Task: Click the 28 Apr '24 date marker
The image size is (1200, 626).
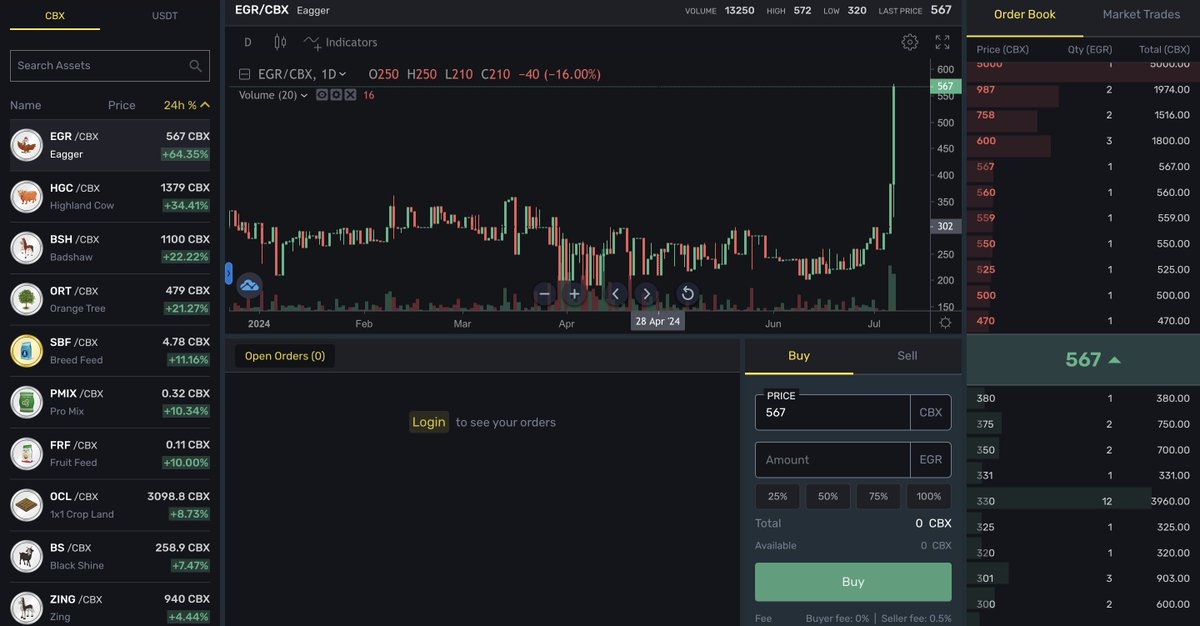Action: point(658,321)
